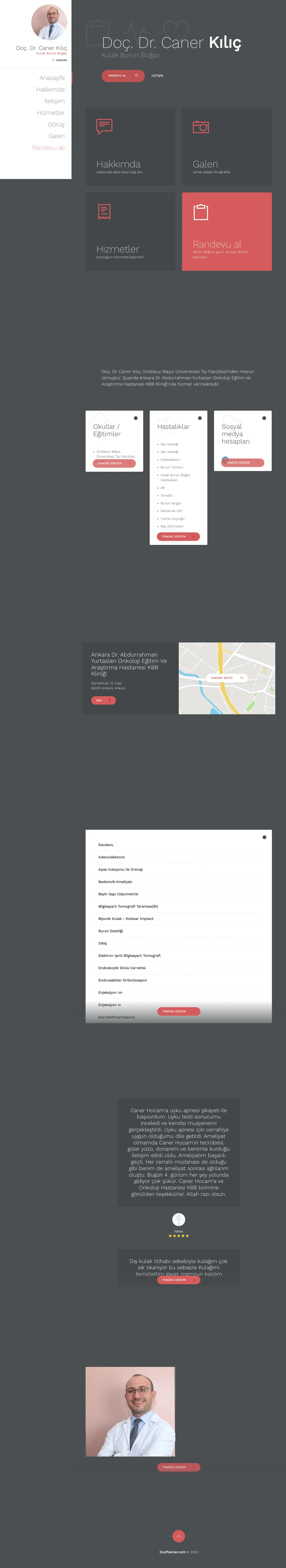Select Endoskopik Sinüs Cerrahisi service
The image size is (286, 1568).
(122, 968)
